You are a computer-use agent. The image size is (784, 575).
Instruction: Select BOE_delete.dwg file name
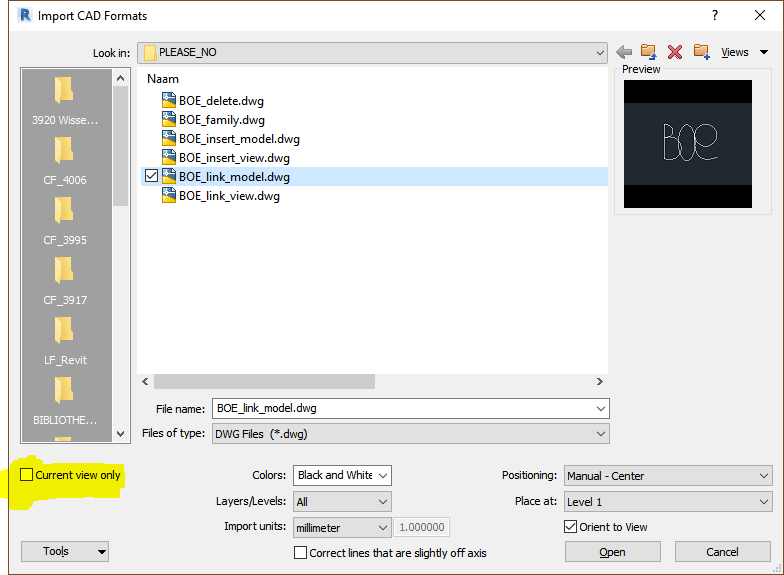(222, 100)
